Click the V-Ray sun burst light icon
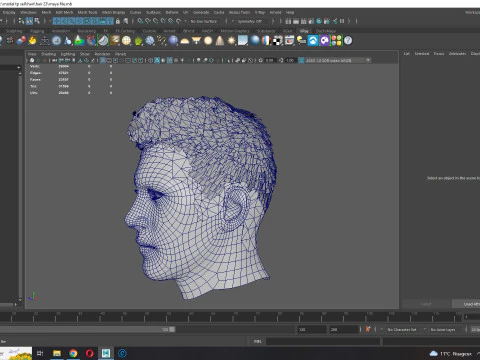 coord(231,41)
